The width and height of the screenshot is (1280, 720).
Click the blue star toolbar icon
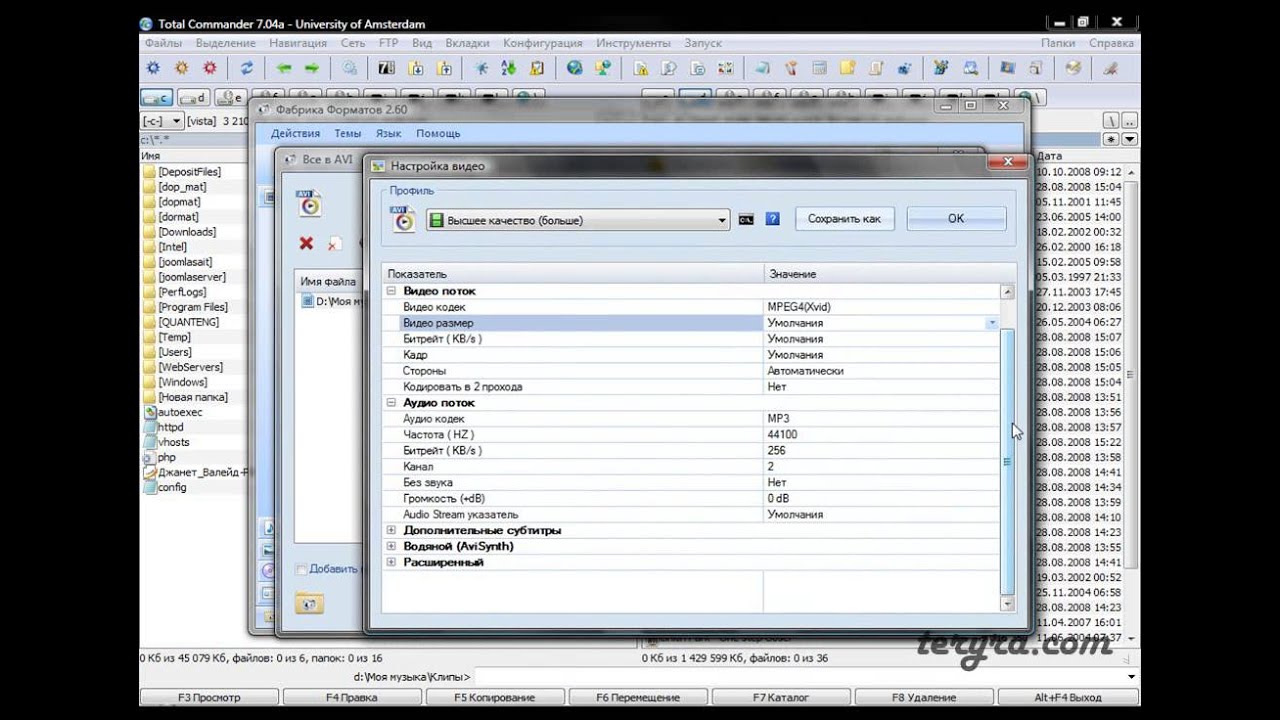point(480,68)
